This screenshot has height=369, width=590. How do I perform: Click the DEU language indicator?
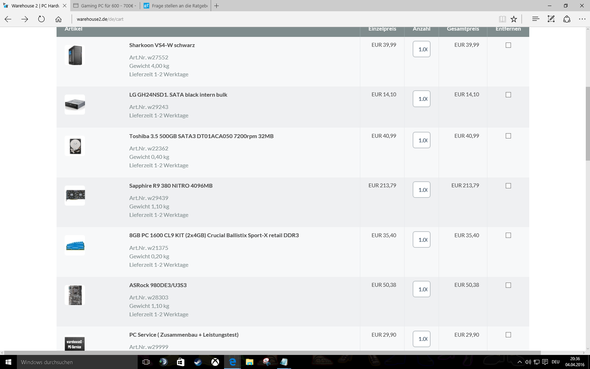pos(555,362)
